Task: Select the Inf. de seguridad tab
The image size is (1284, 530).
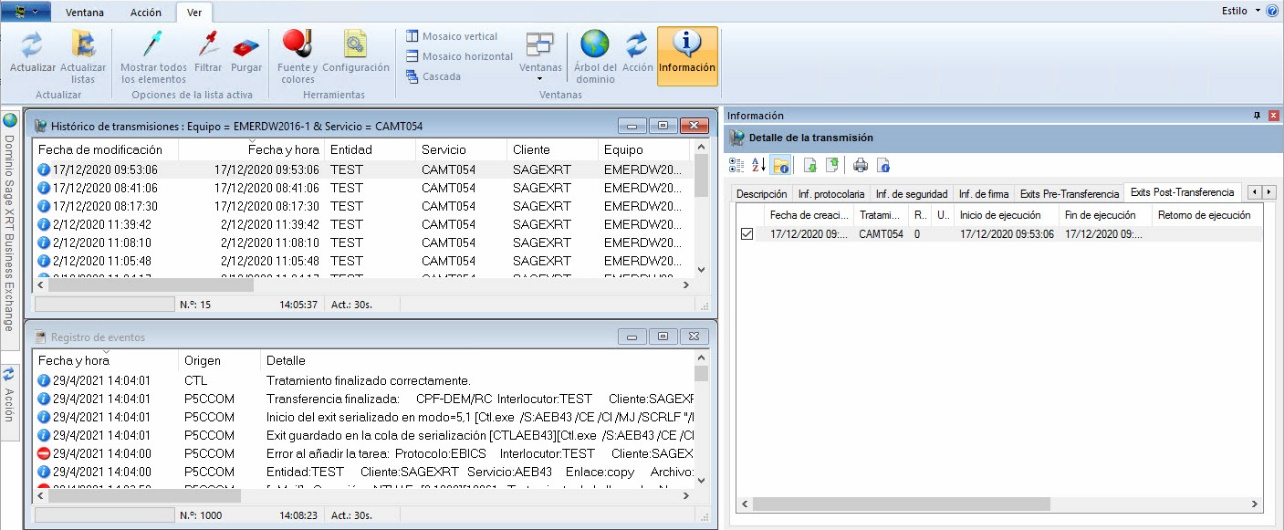Action: coord(910,193)
